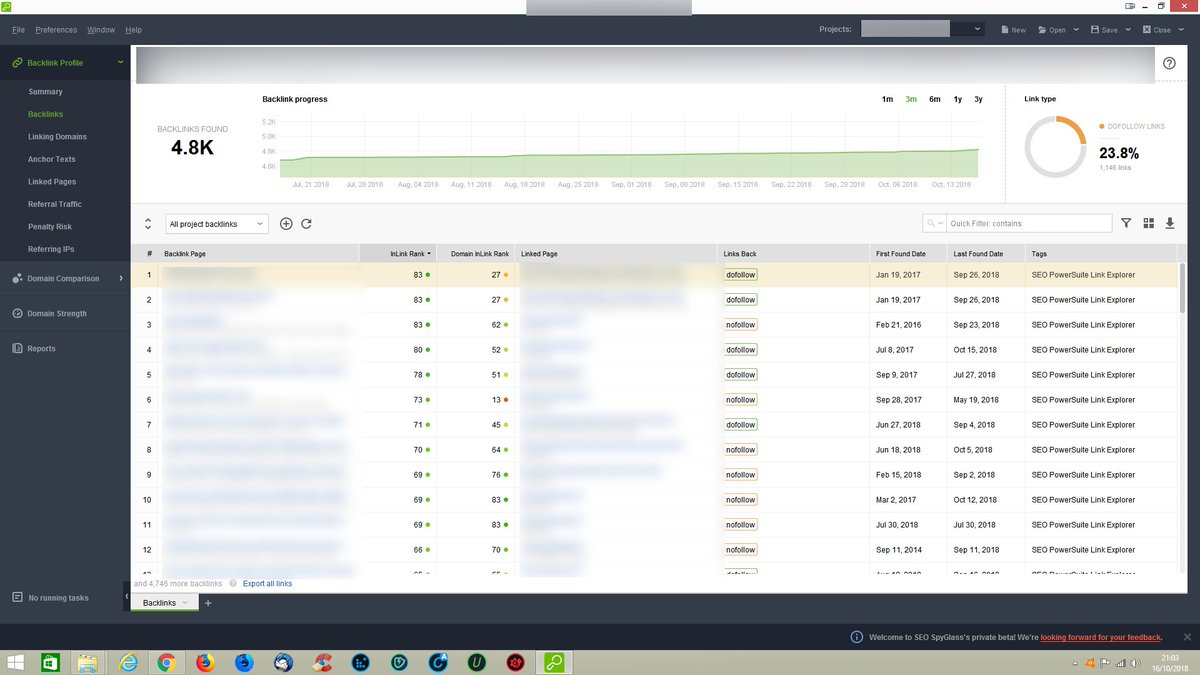This screenshot has width=1200, height=675.
Task: Open Internet Explorer from the taskbar
Action: [x=128, y=662]
